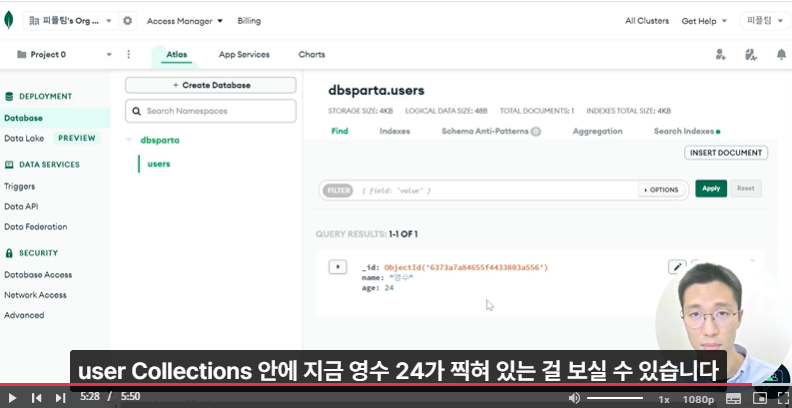
Task: Open Billing page
Action: click(x=249, y=21)
